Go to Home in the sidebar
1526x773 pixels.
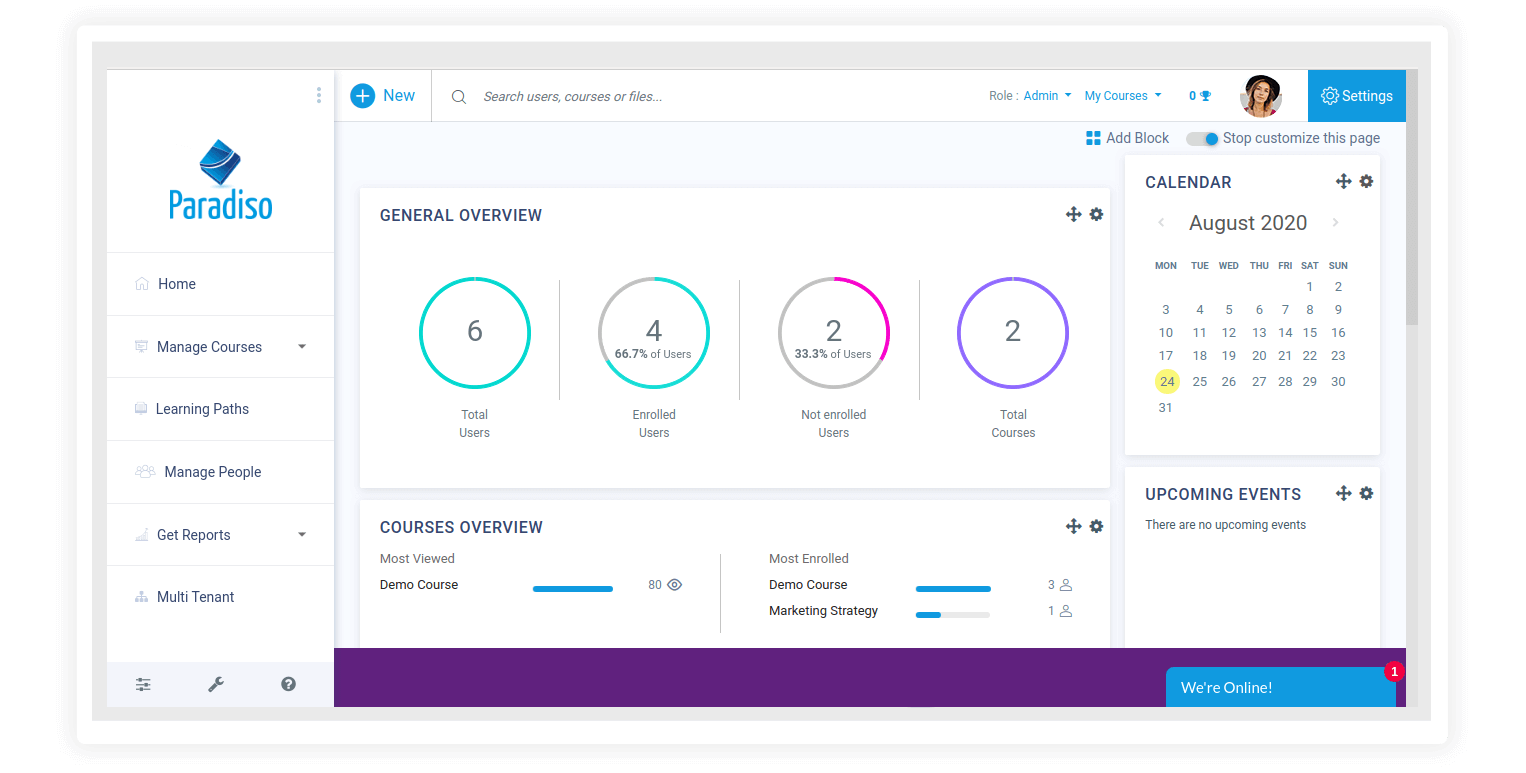[175, 283]
